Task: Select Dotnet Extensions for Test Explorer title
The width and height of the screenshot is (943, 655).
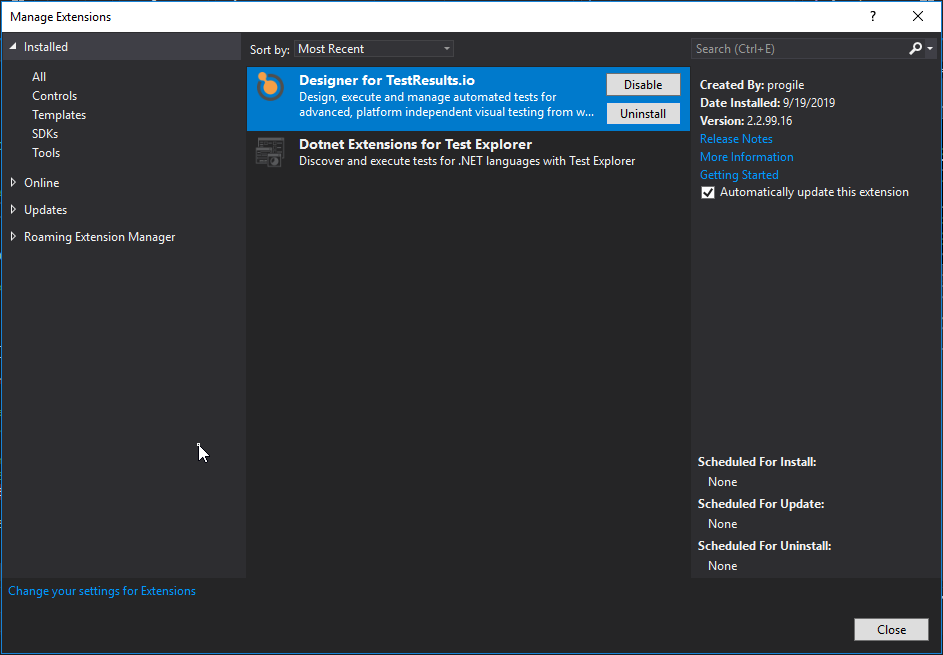Action: (x=416, y=144)
